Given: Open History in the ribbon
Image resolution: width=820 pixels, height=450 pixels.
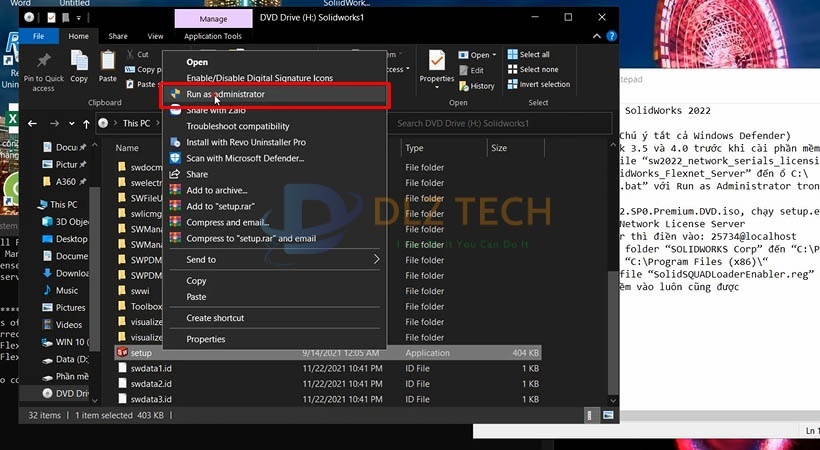Looking at the screenshot, I should [x=476, y=86].
